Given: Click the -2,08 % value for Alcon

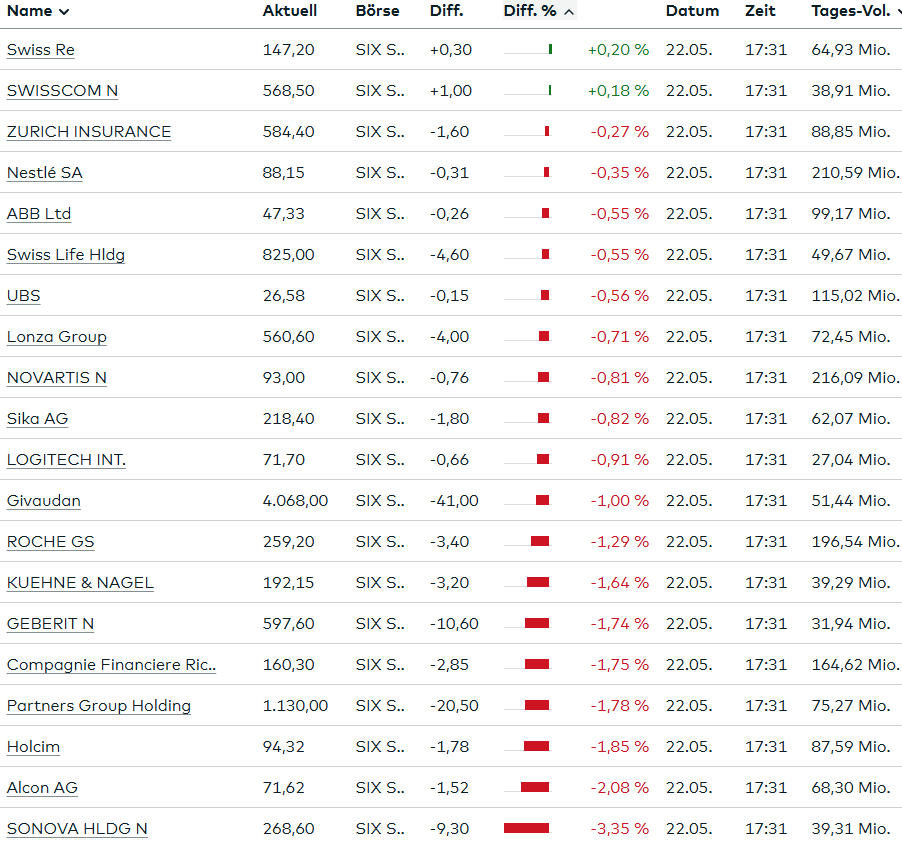Looking at the screenshot, I should [620, 788].
